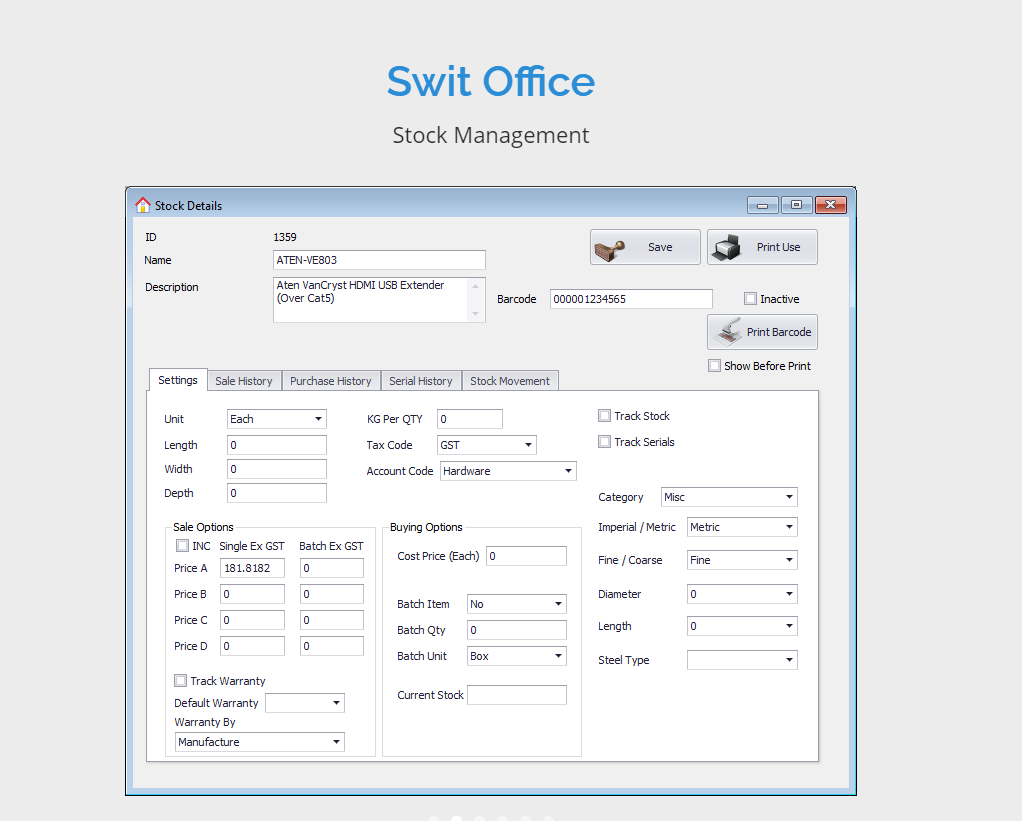The height and width of the screenshot is (821, 1022).
Task: Click the Barcode input field
Action: pyautogui.click(x=631, y=299)
